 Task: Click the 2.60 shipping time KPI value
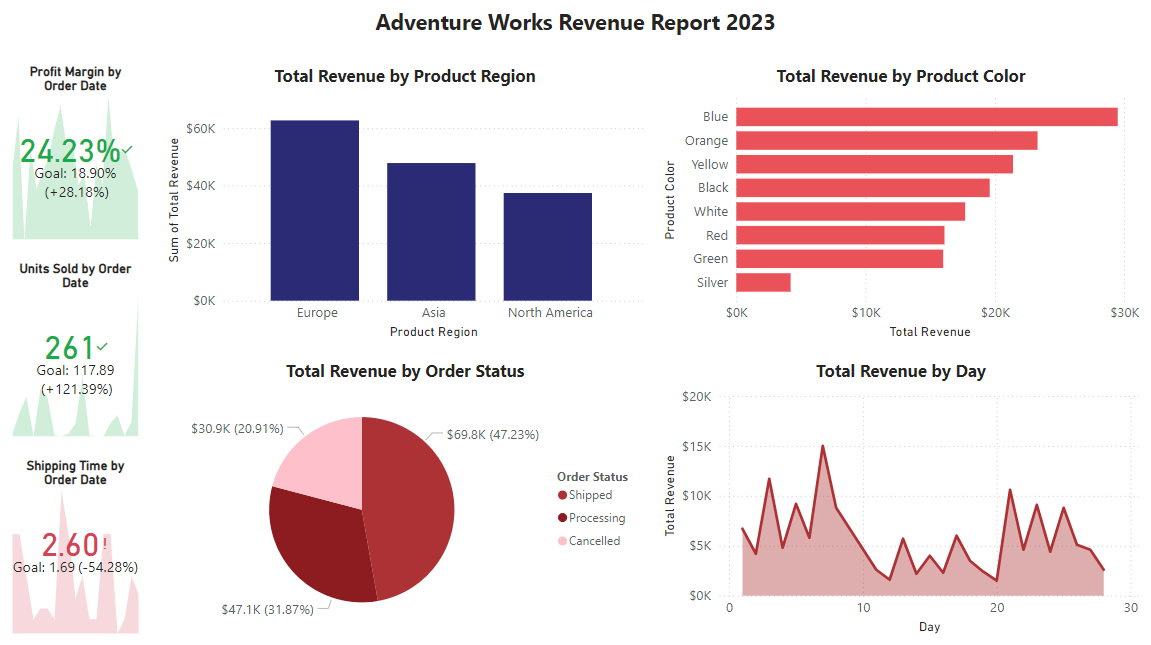click(70, 545)
